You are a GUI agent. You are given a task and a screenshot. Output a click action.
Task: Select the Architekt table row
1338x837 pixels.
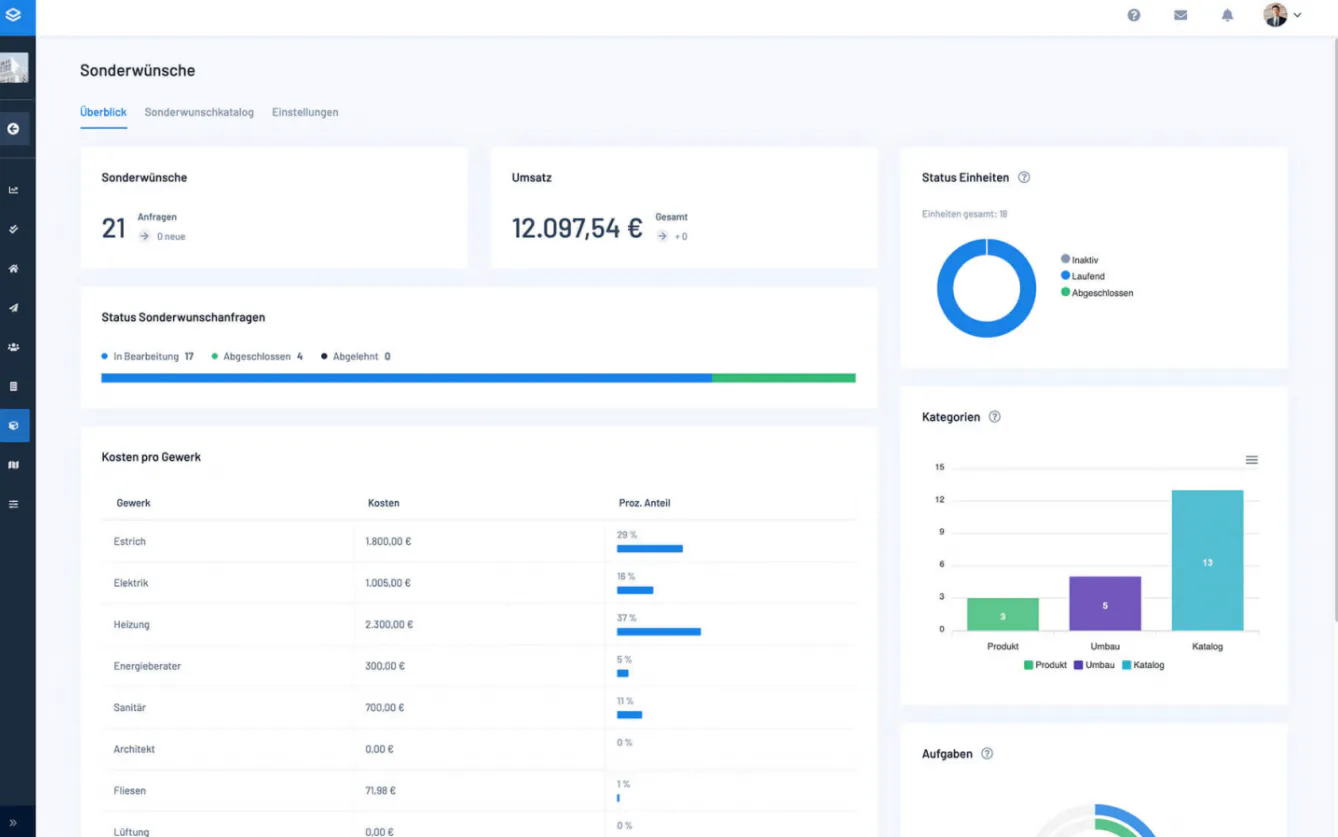[x=479, y=749]
